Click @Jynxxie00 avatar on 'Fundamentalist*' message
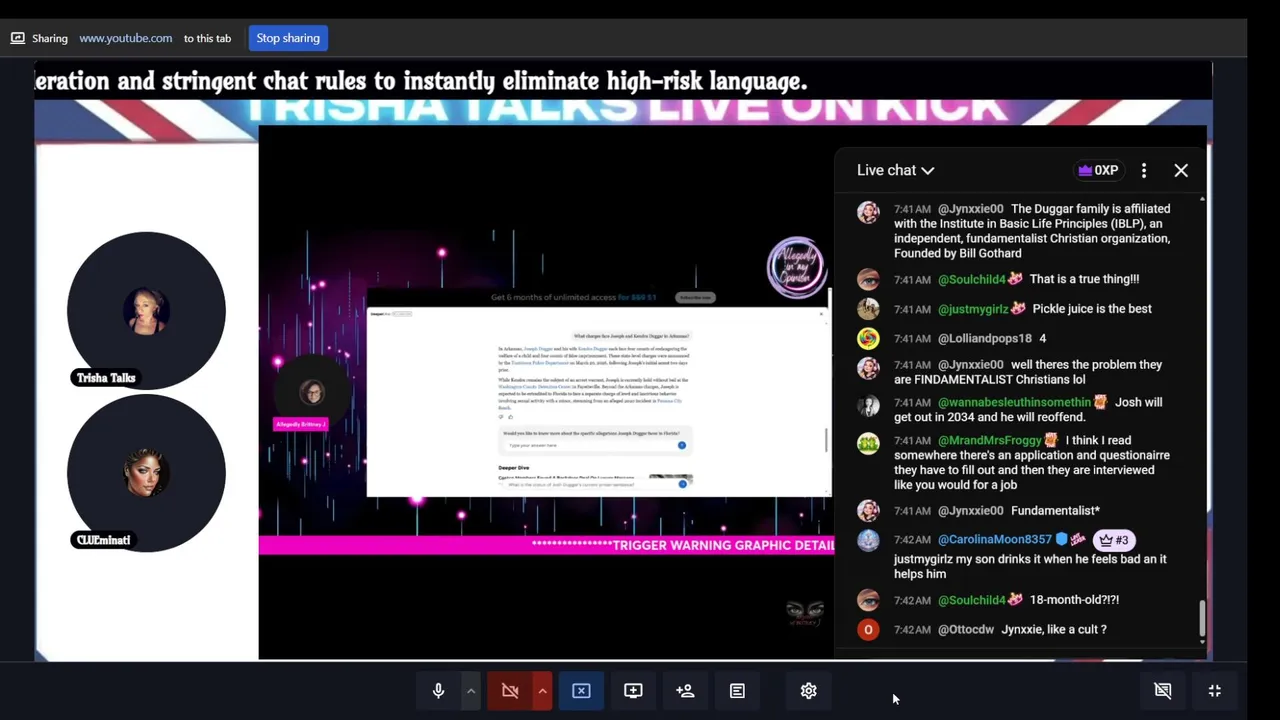 click(868, 511)
